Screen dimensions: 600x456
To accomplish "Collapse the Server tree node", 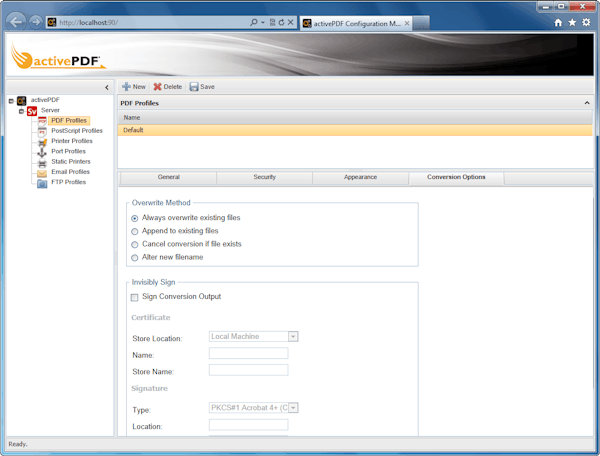I will [21, 111].
